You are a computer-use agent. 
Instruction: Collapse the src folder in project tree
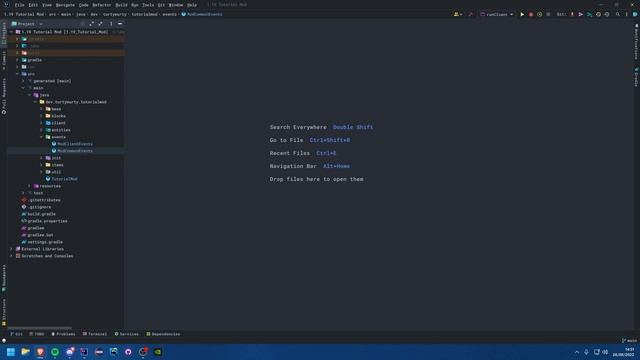pos(17,74)
